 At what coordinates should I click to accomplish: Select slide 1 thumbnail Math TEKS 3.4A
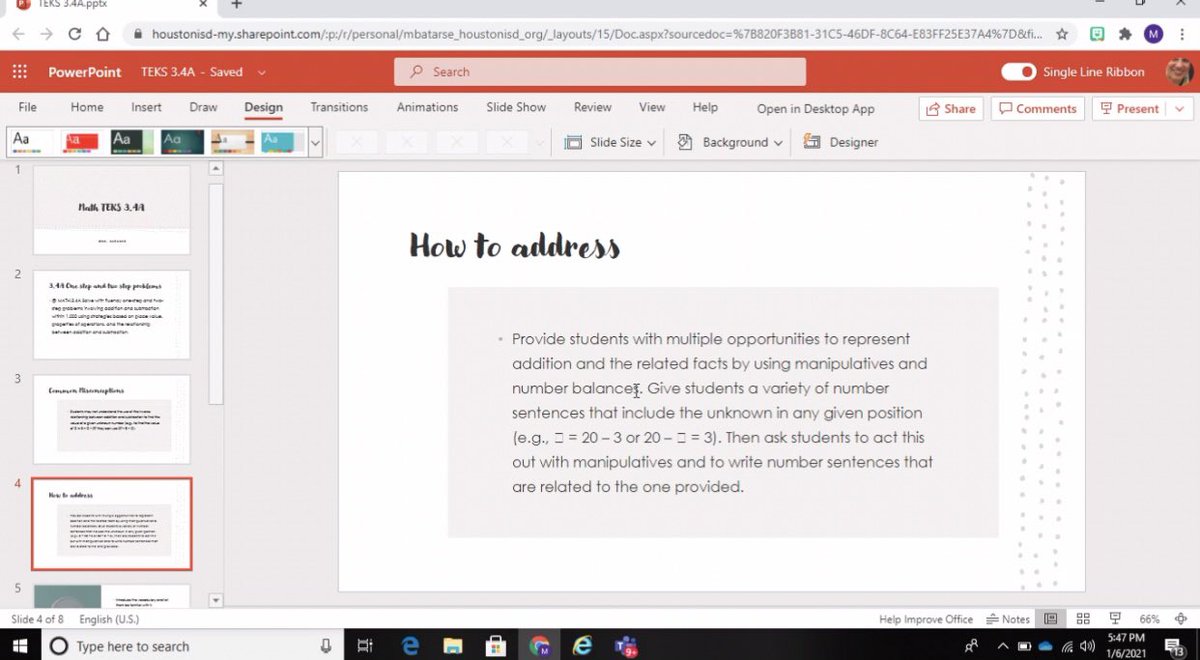coord(111,209)
